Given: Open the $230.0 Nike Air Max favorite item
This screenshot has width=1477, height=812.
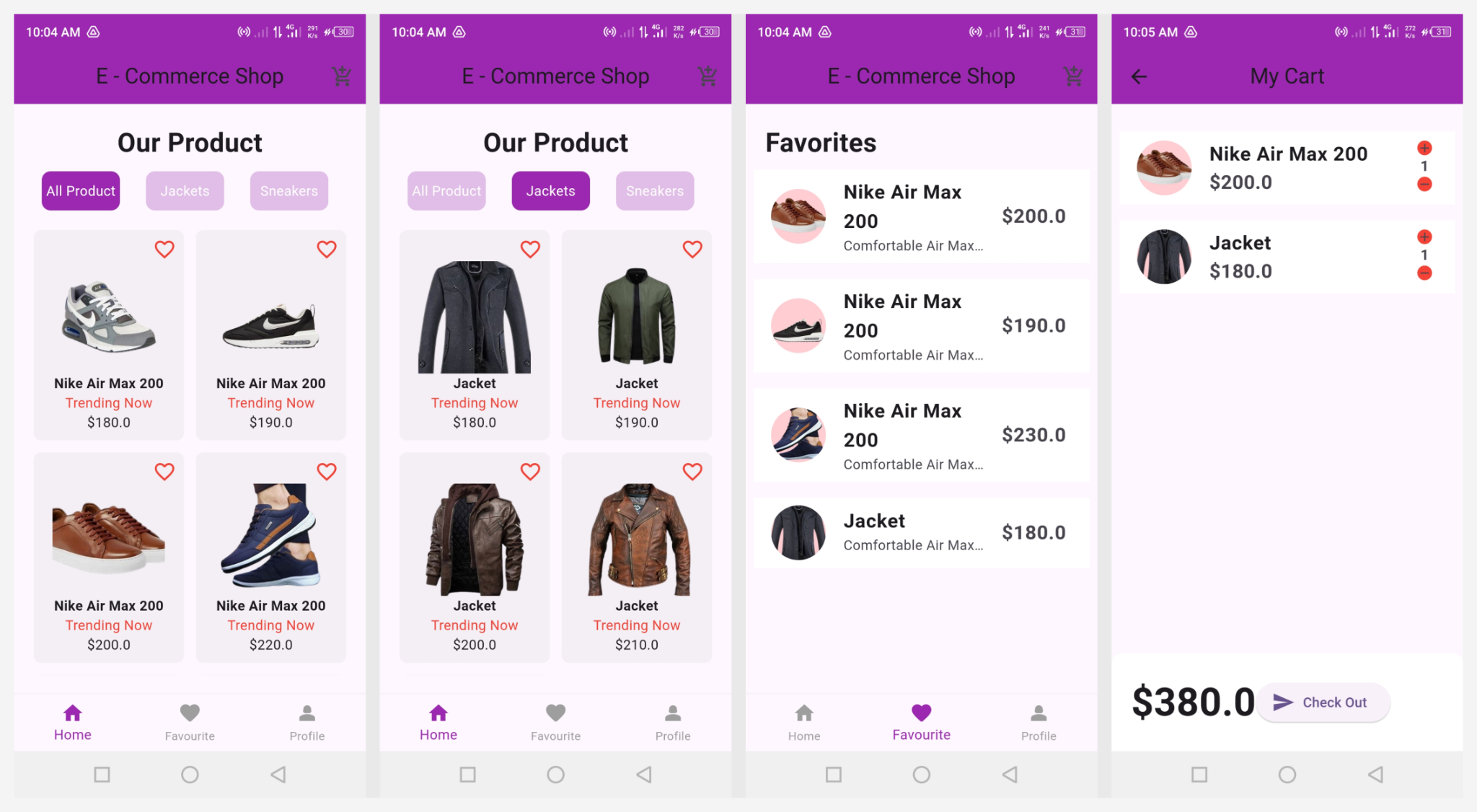Looking at the screenshot, I should click(x=921, y=436).
